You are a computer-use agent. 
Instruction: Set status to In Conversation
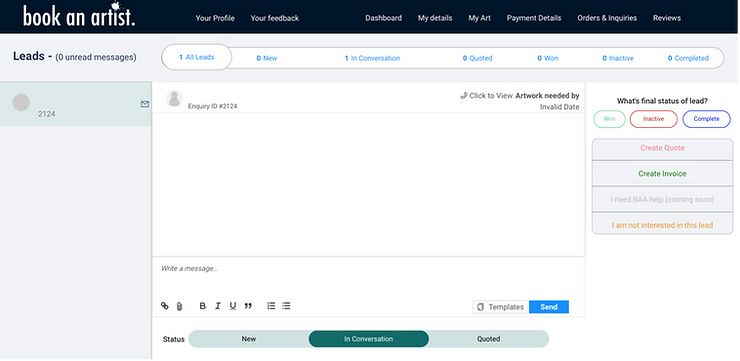tap(369, 339)
